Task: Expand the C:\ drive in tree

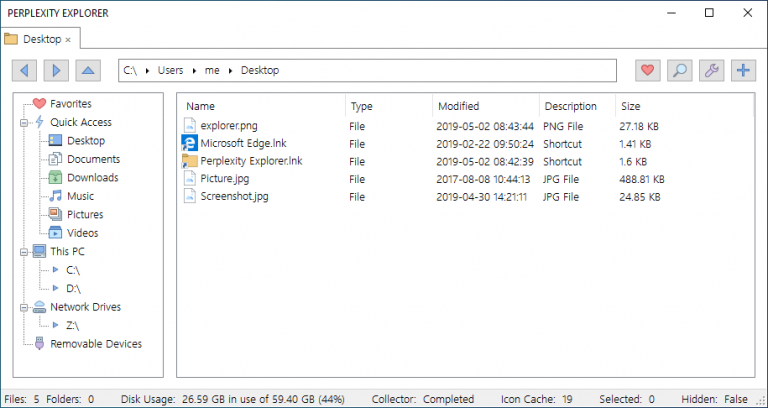Action: pyautogui.click(x=57, y=270)
